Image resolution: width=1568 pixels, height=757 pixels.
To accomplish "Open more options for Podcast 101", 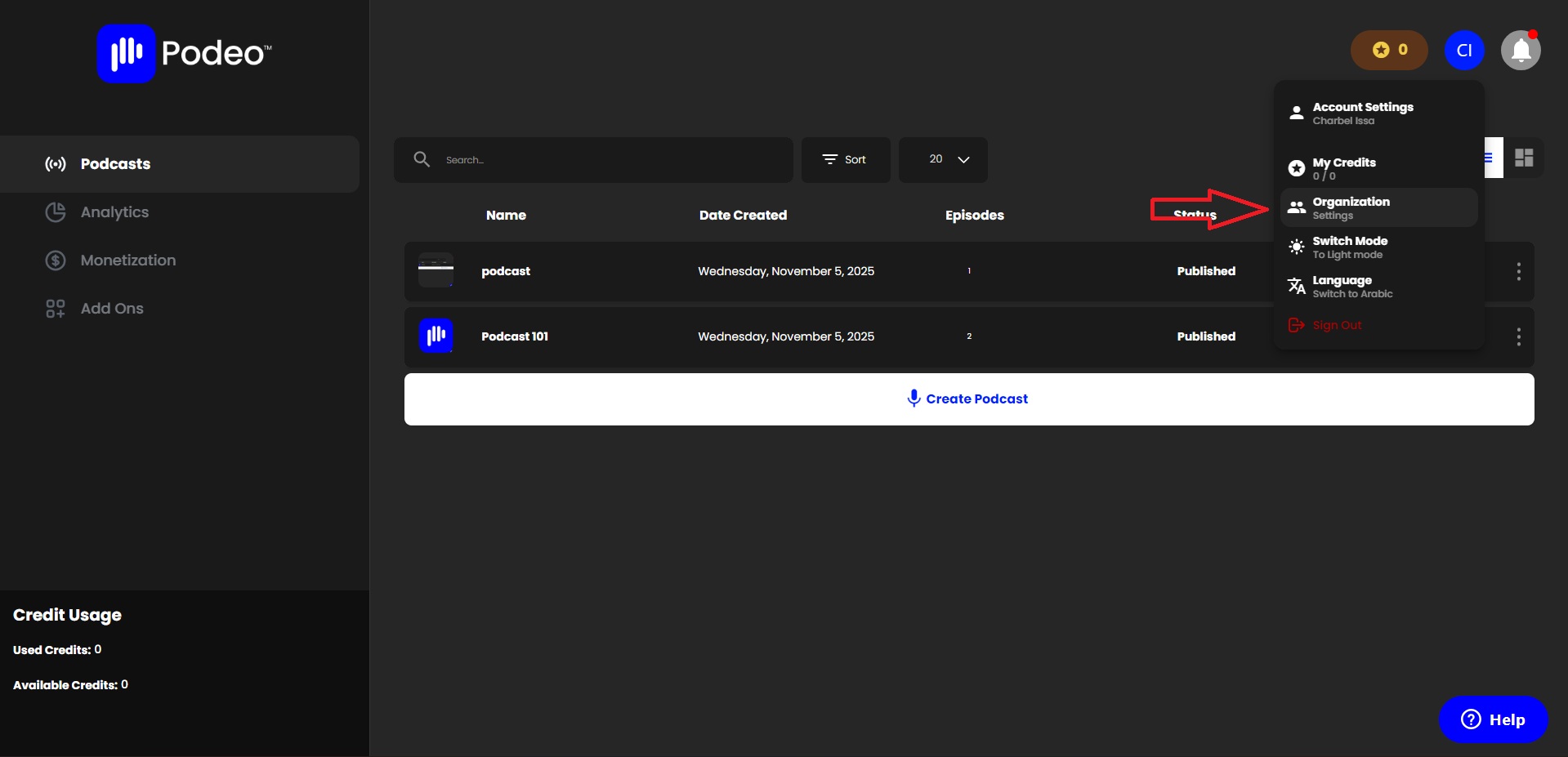I will coord(1518,336).
